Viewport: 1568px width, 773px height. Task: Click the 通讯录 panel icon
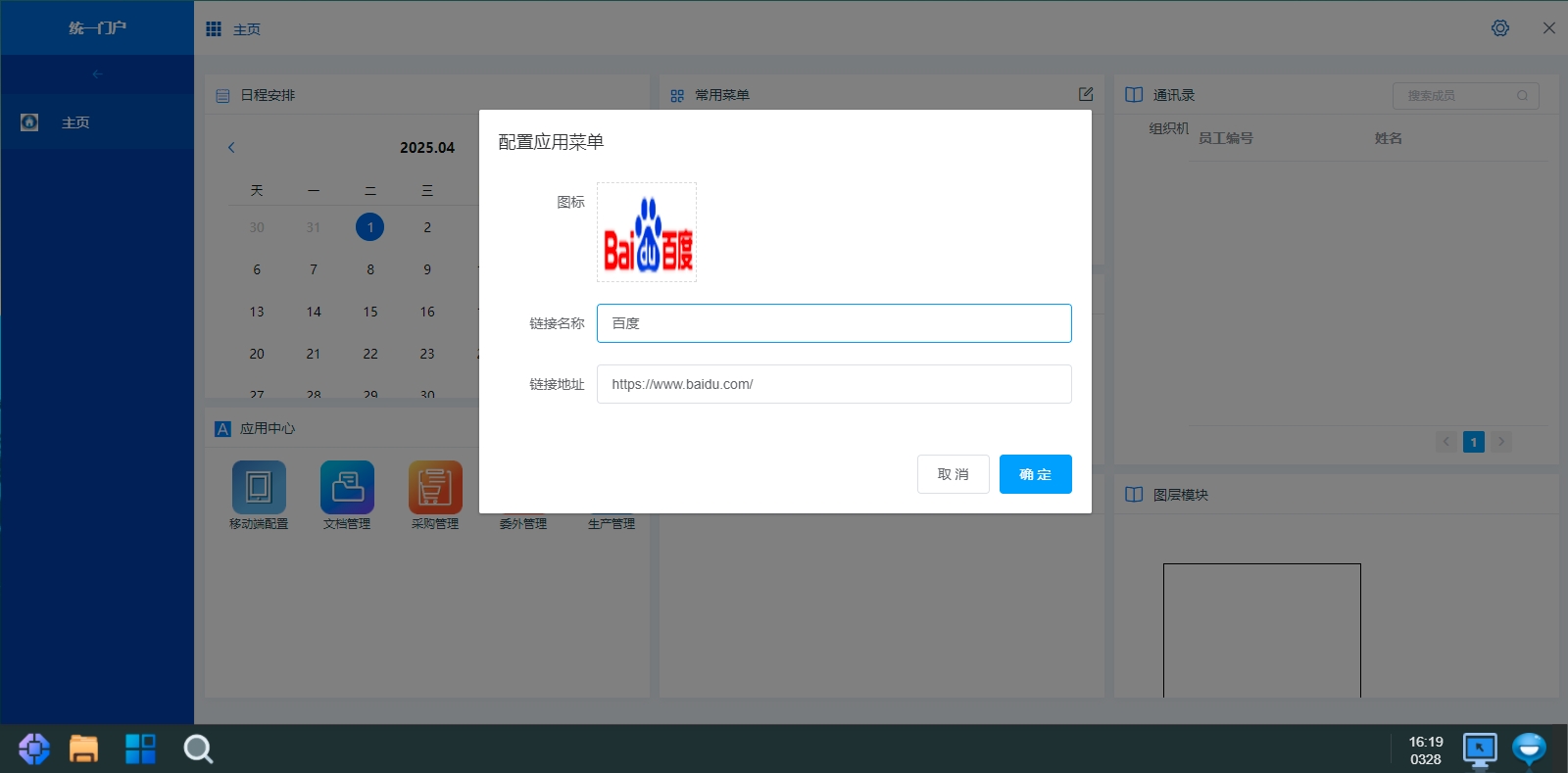1134,95
